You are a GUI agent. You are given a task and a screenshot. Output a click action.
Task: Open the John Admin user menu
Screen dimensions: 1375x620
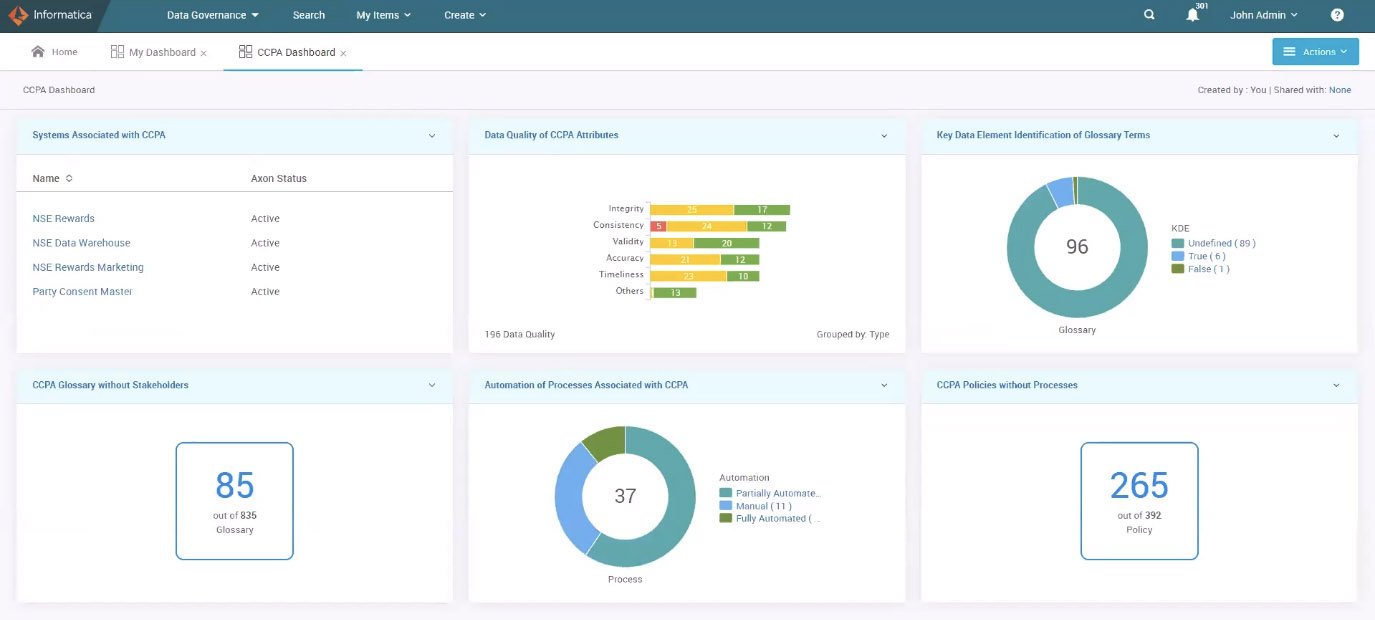pyautogui.click(x=1264, y=15)
